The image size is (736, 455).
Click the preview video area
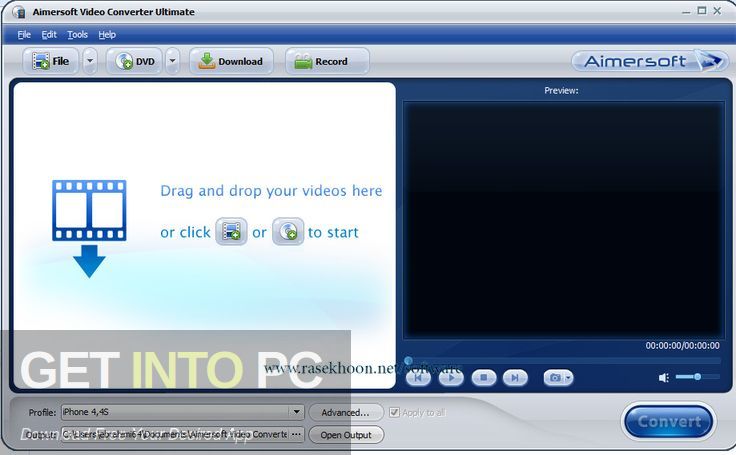[x=563, y=219]
